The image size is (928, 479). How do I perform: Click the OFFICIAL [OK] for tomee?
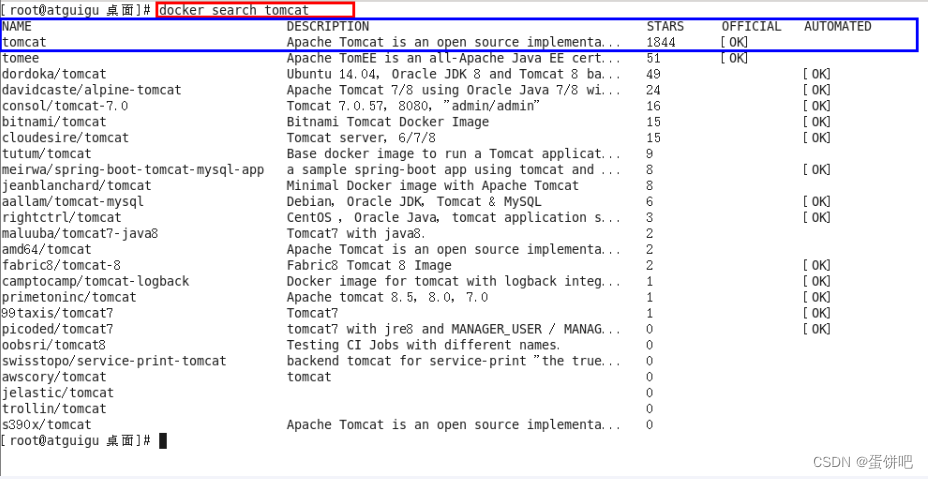pyautogui.click(x=734, y=59)
